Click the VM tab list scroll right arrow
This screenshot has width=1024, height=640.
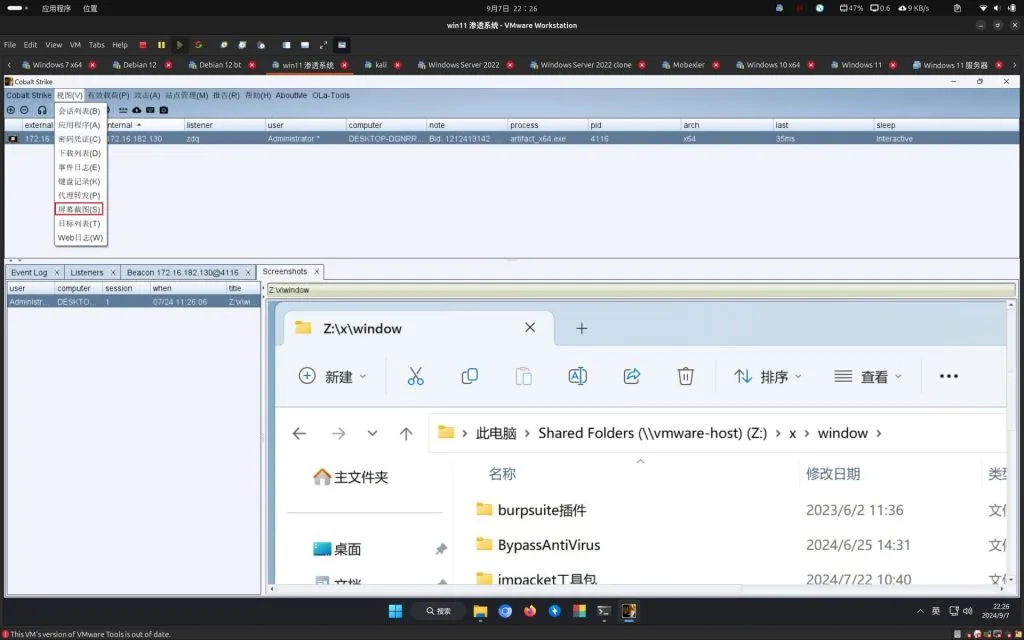[x=1014, y=65]
